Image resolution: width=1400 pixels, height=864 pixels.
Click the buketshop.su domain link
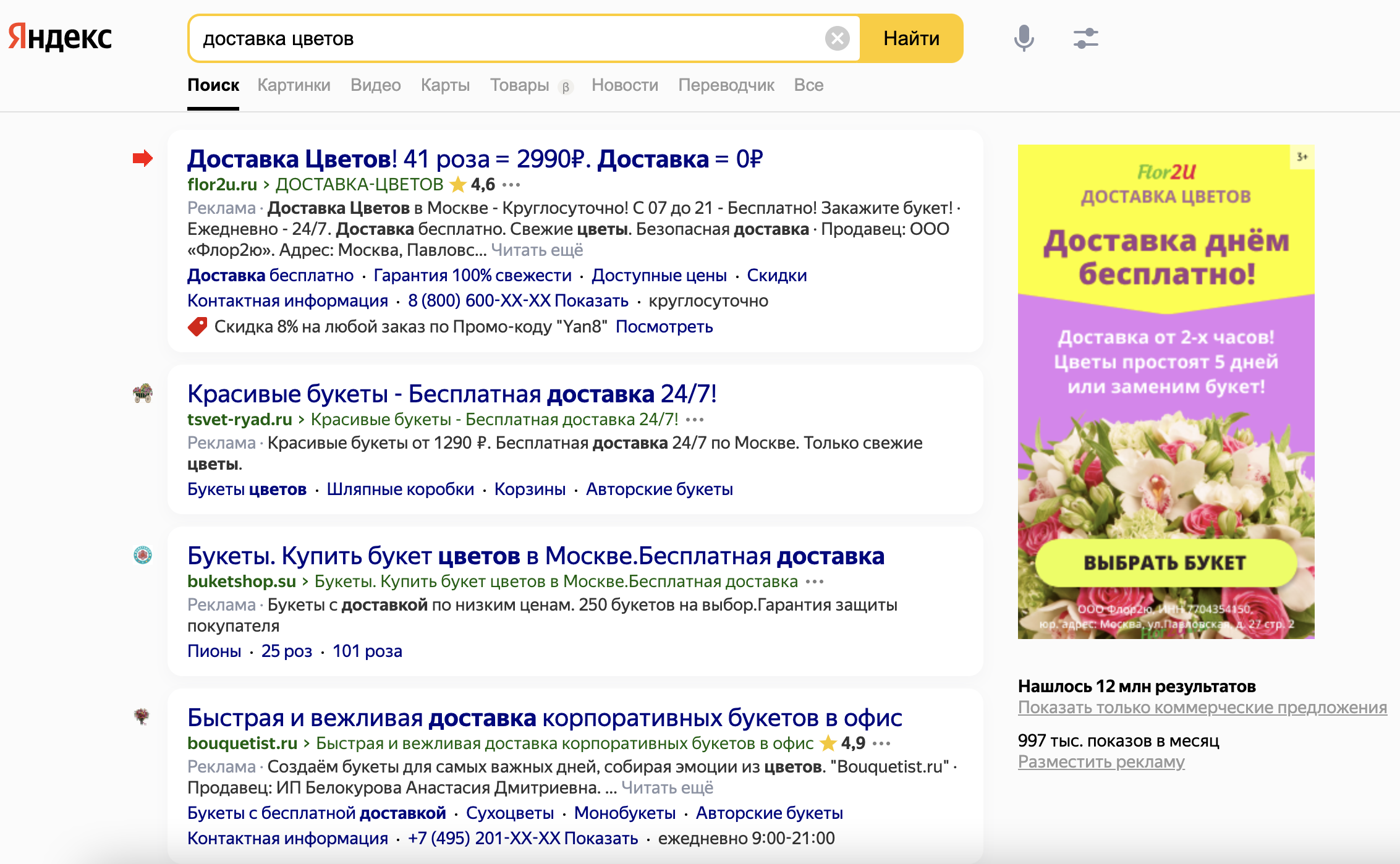[242, 582]
